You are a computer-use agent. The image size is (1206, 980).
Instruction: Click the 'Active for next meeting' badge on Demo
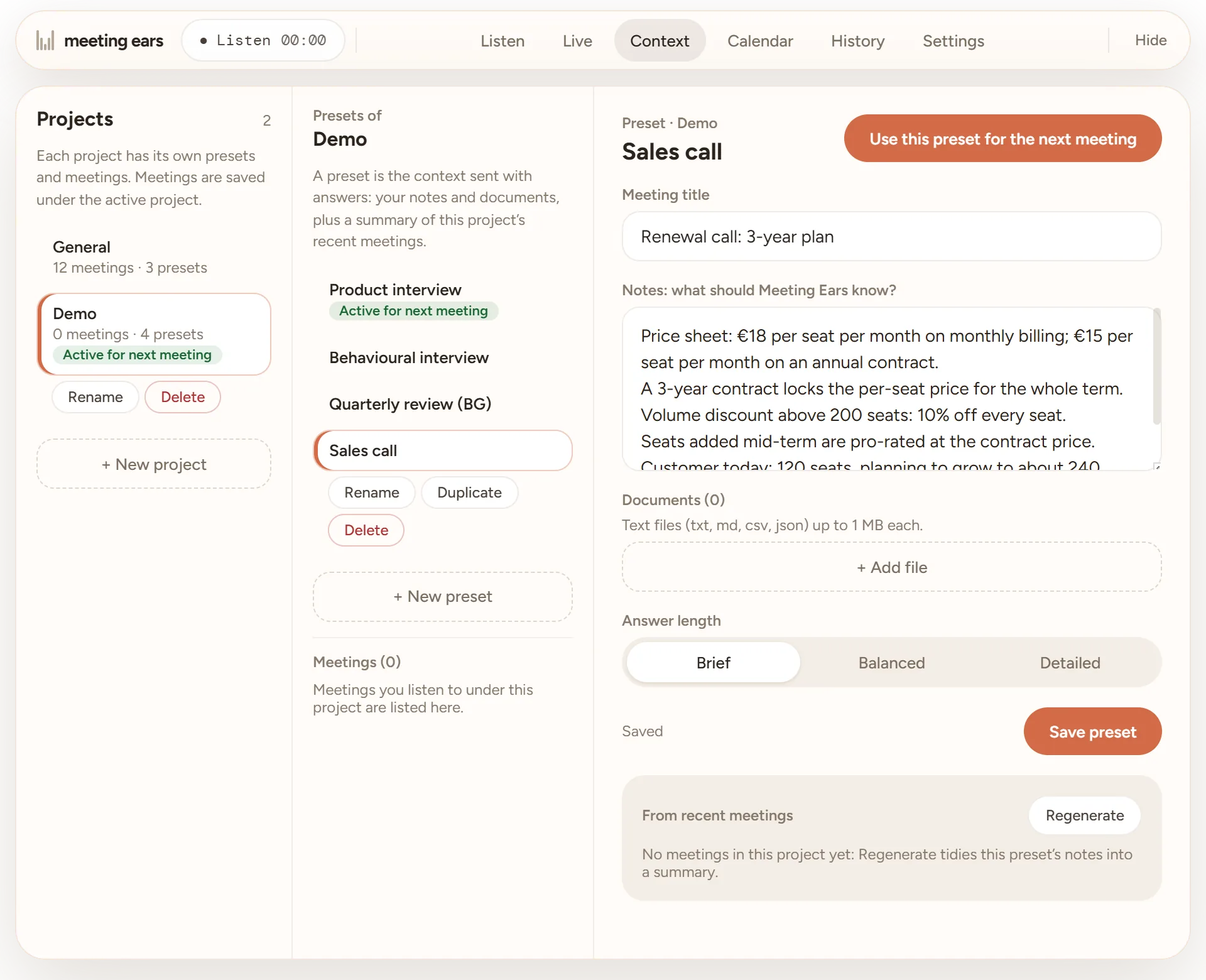click(137, 355)
